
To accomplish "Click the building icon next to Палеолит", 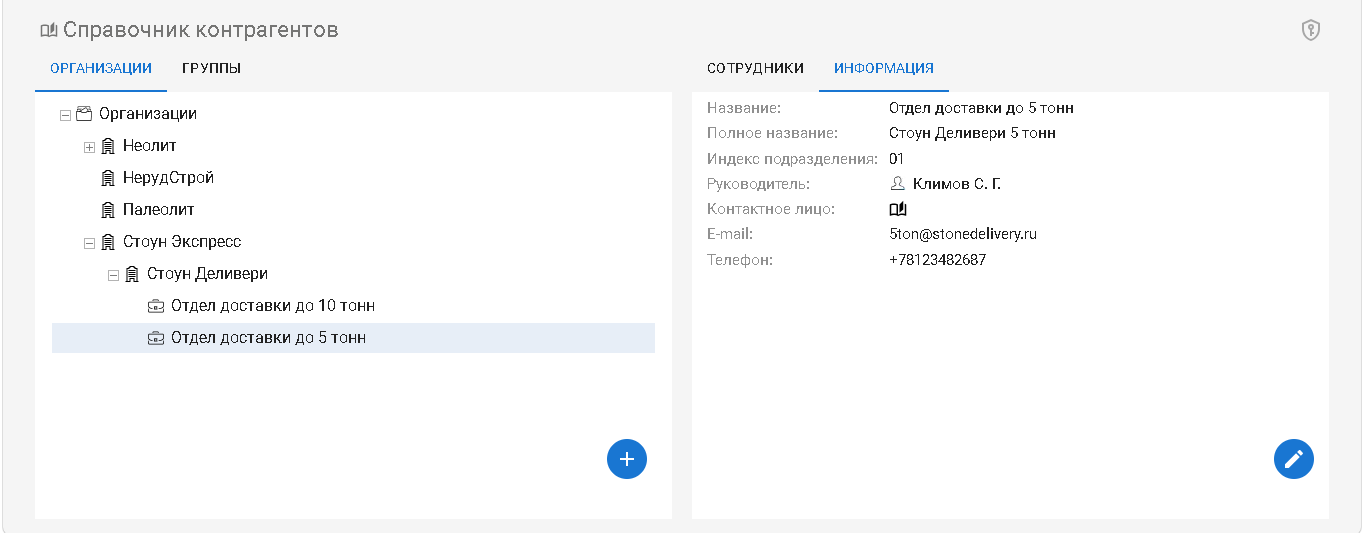I will point(108,210).
